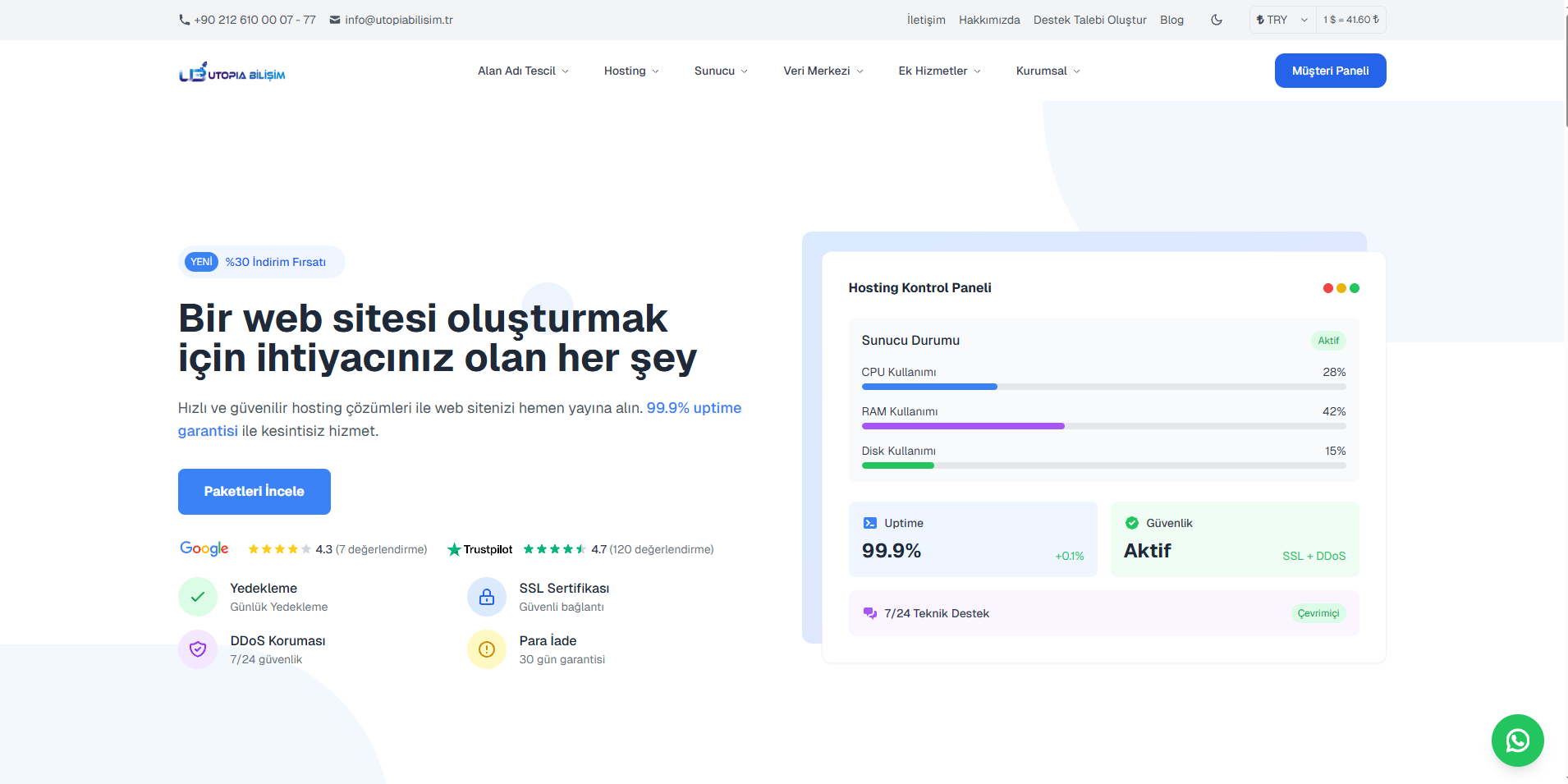Open the Veri Merkezi menu
Image resolution: width=1568 pixels, height=784 pixels.
[823, 71]
